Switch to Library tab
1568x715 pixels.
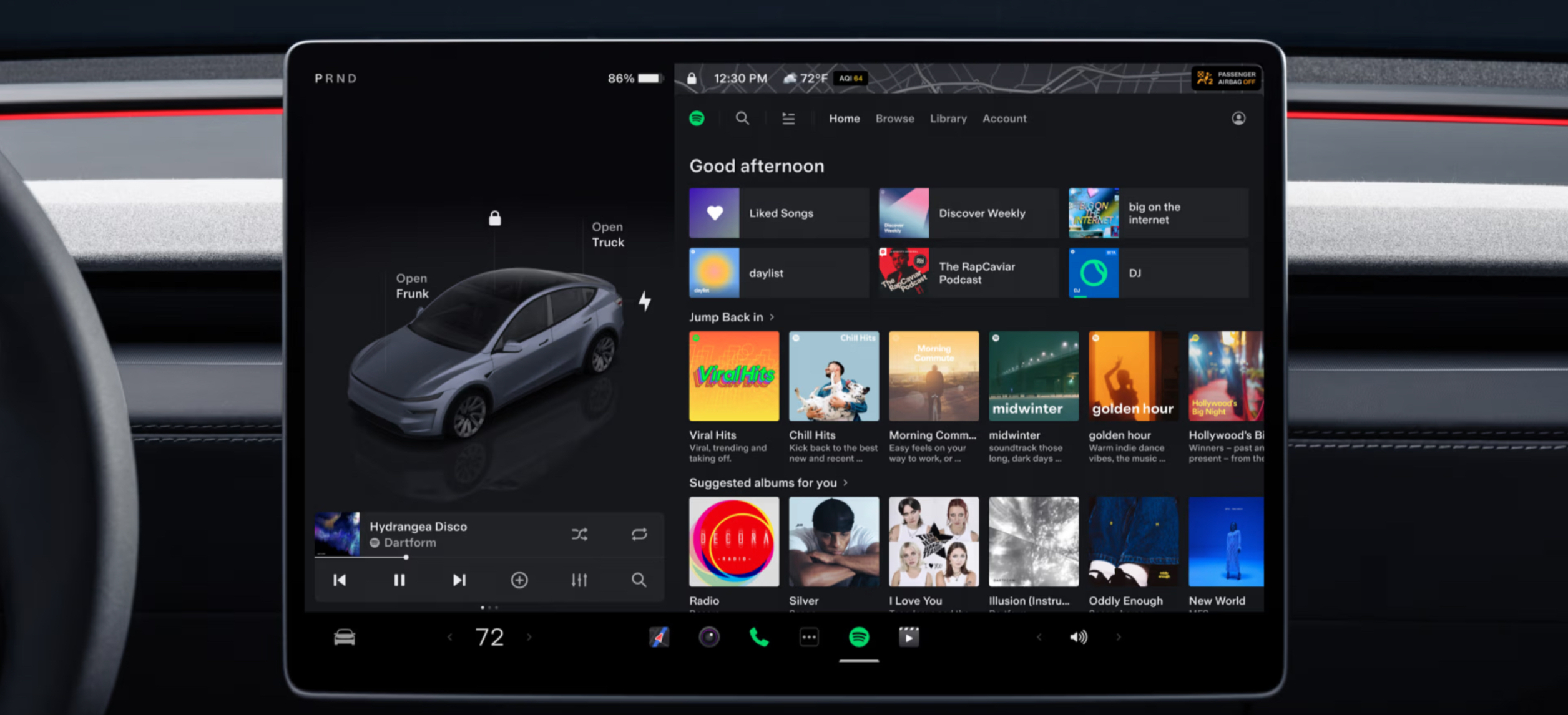click(948, 119)
